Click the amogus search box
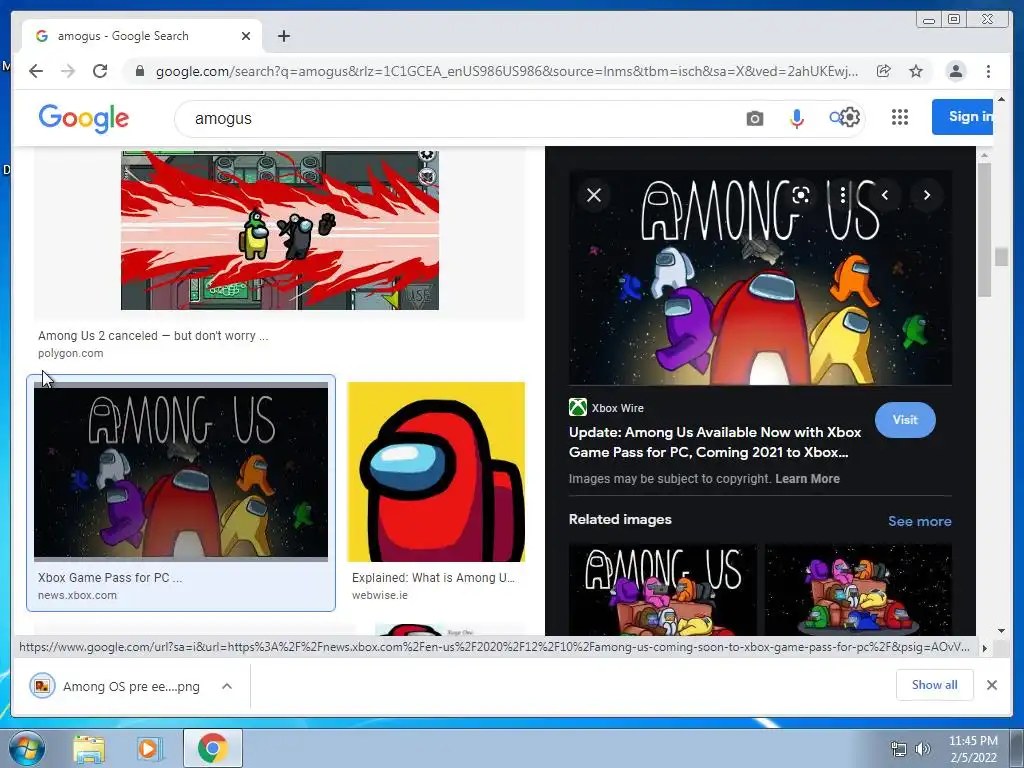 [x=457, y=118]
